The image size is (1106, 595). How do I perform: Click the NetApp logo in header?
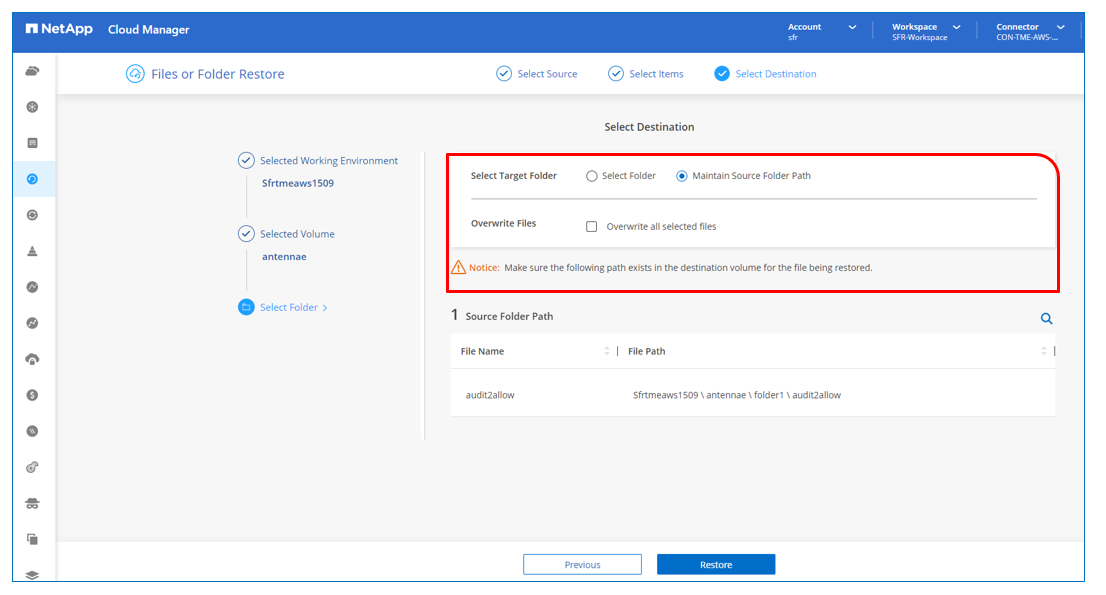[60, 29]
